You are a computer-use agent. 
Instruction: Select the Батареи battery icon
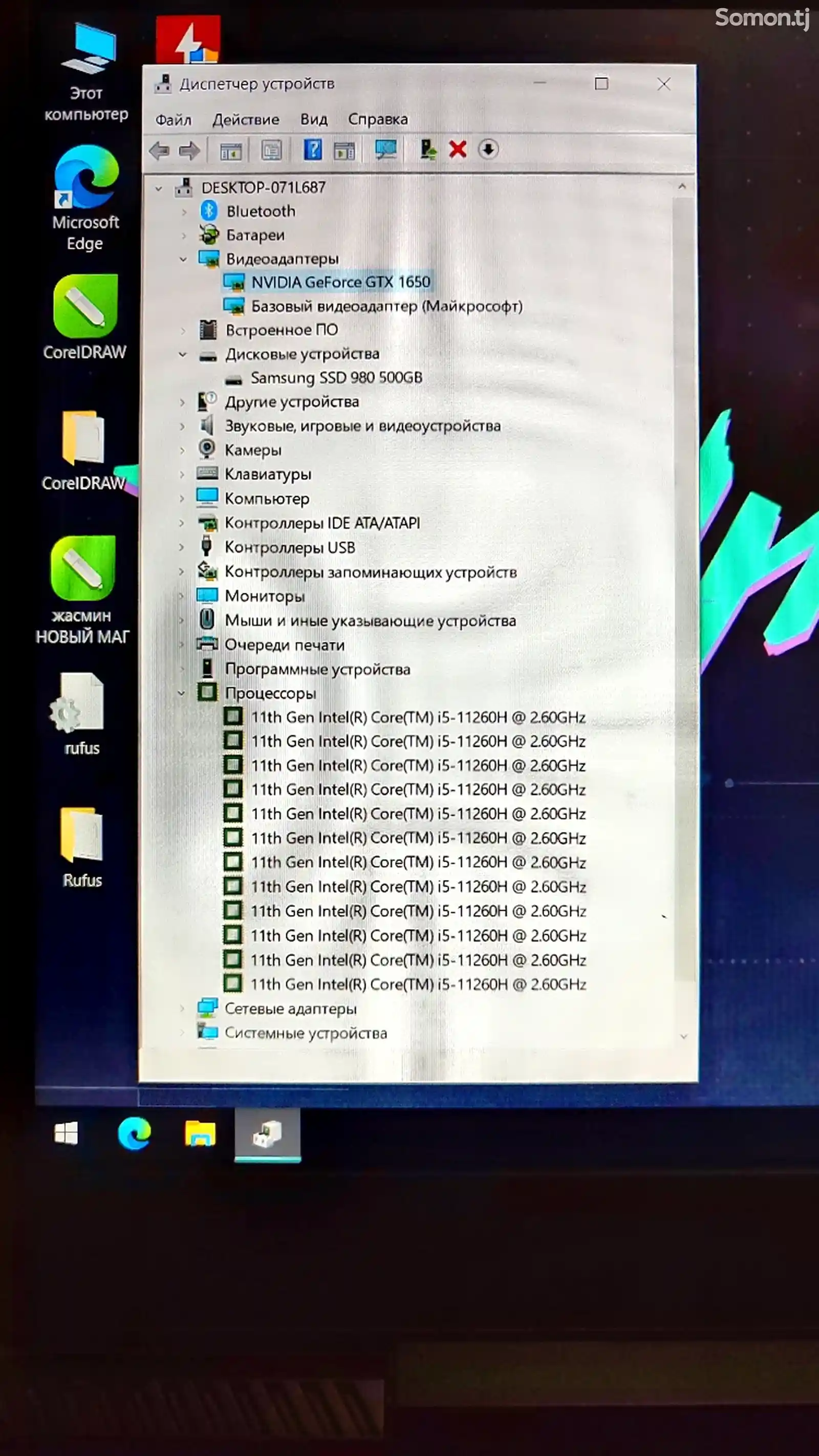click(x=209, y=234)
